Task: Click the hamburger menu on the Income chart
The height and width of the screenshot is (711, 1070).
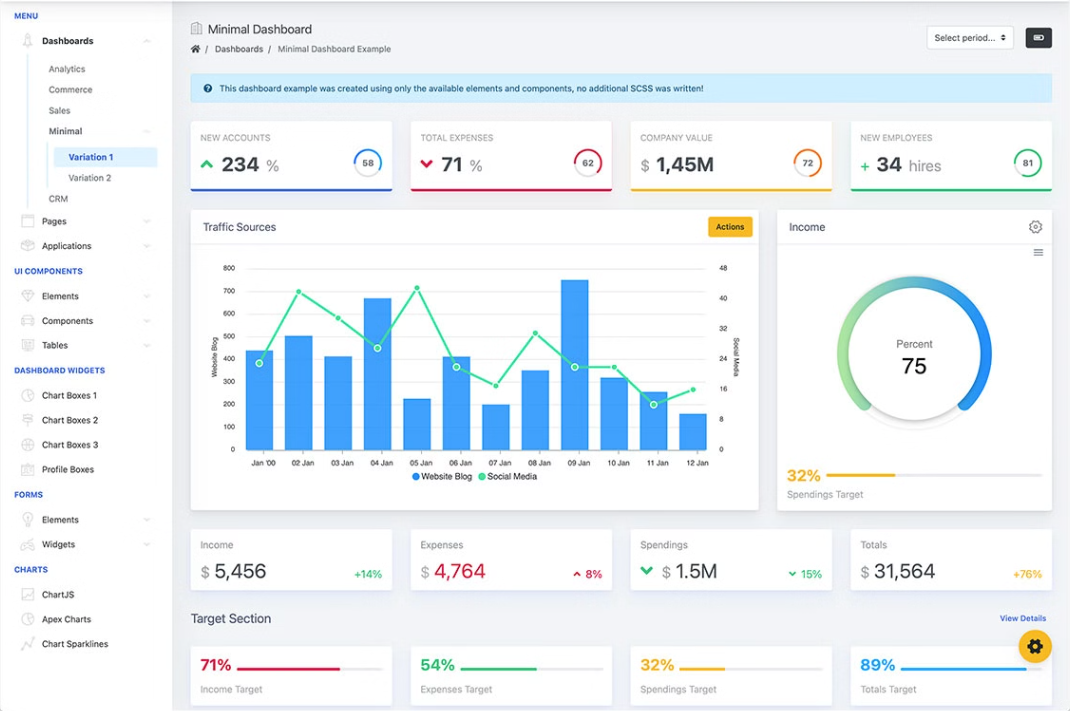Action: point(1037,253)
